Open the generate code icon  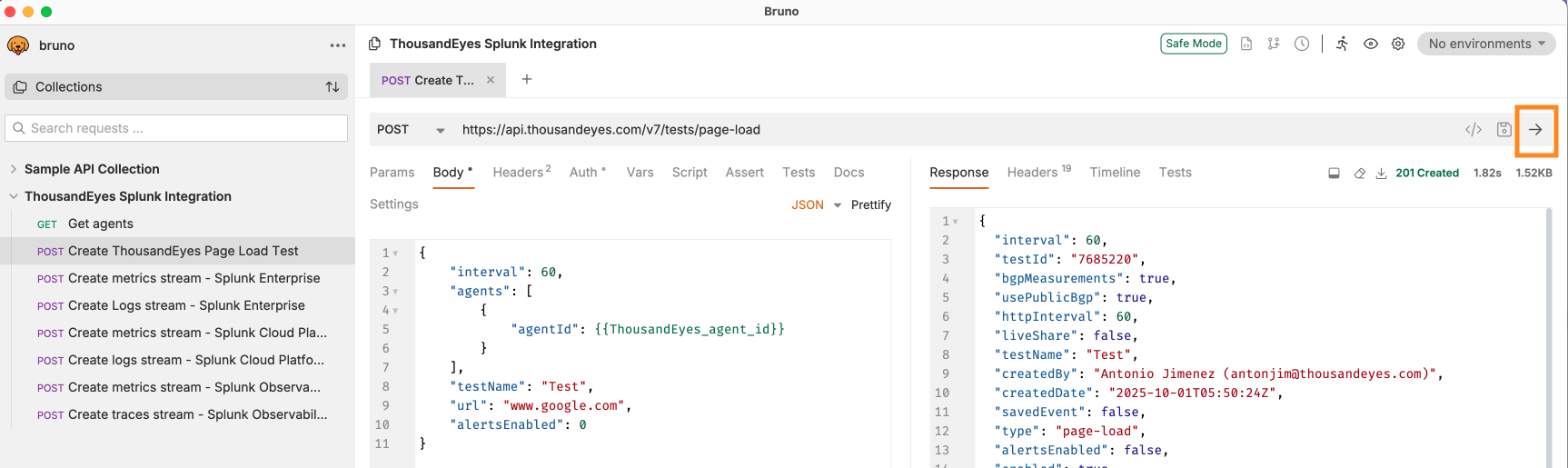coord(1474,130)
